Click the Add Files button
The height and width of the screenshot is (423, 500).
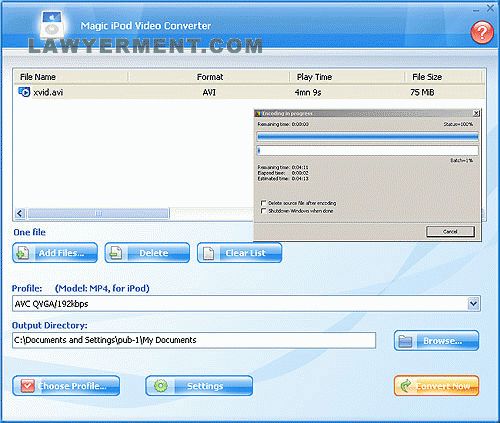coord(55,253)
